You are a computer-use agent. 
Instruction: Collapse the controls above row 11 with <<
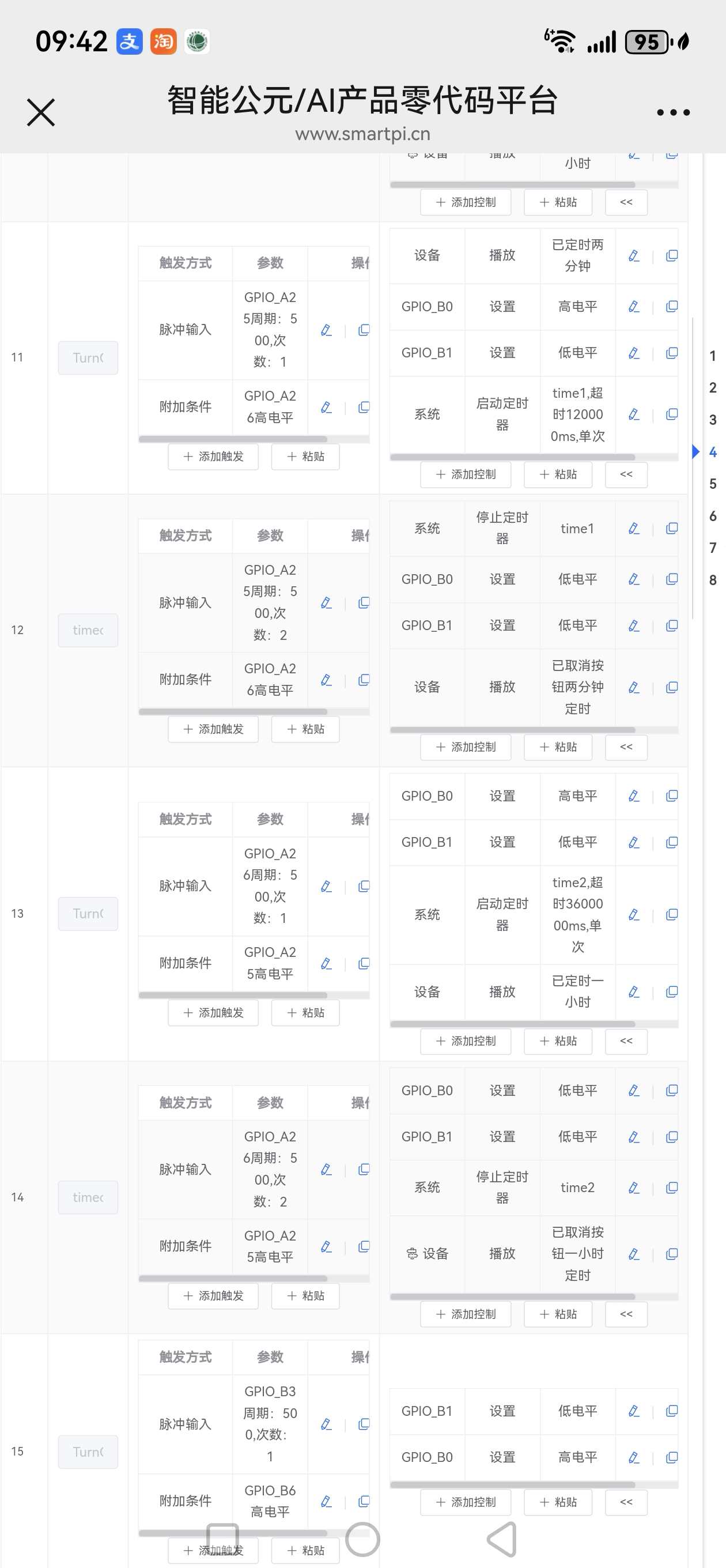pos(626,202)
